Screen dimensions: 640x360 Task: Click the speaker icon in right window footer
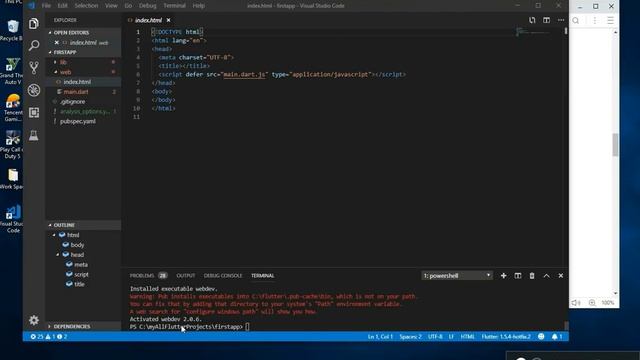point(576,302)
